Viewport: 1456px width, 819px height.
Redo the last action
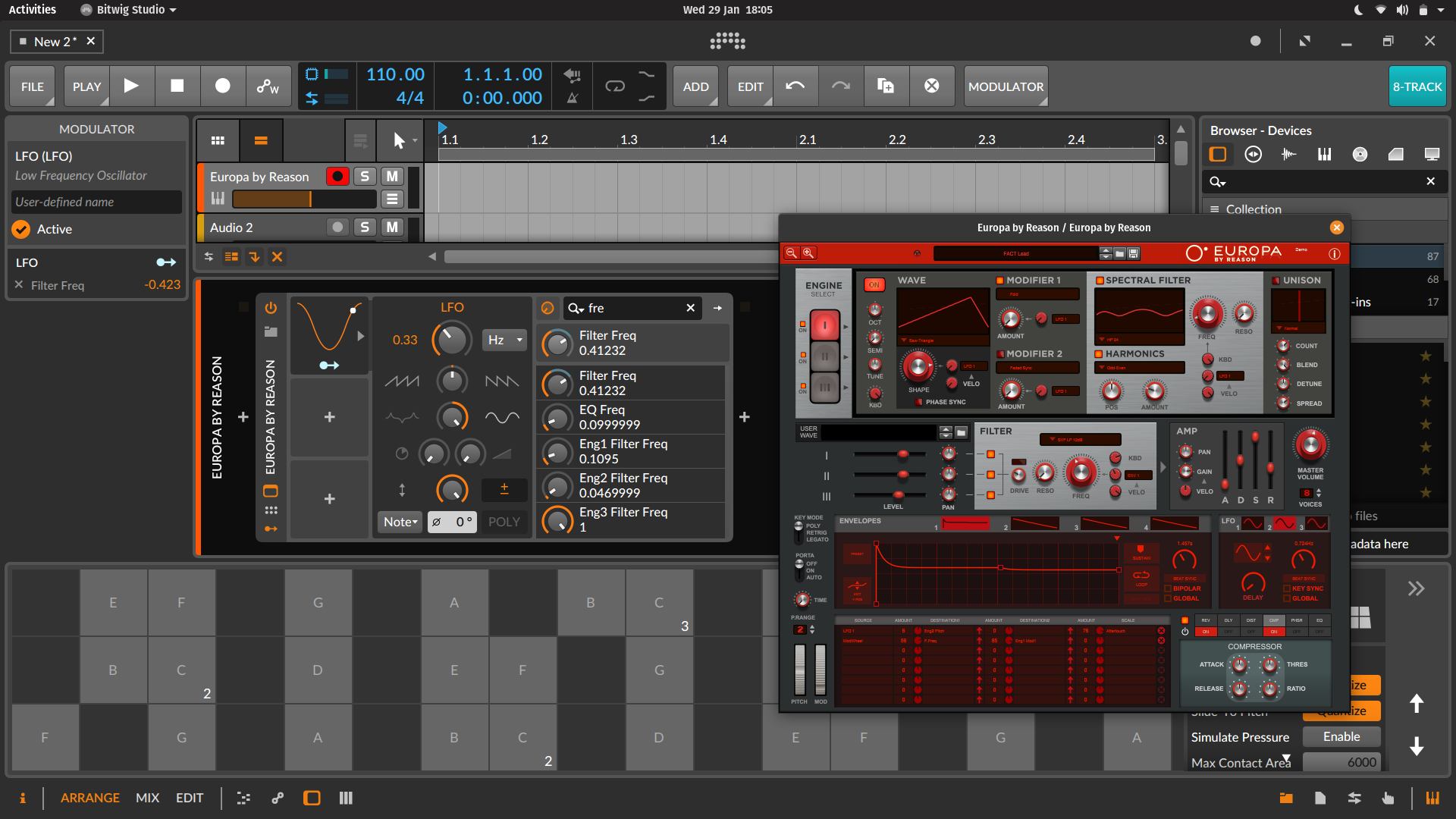(840, 86)
